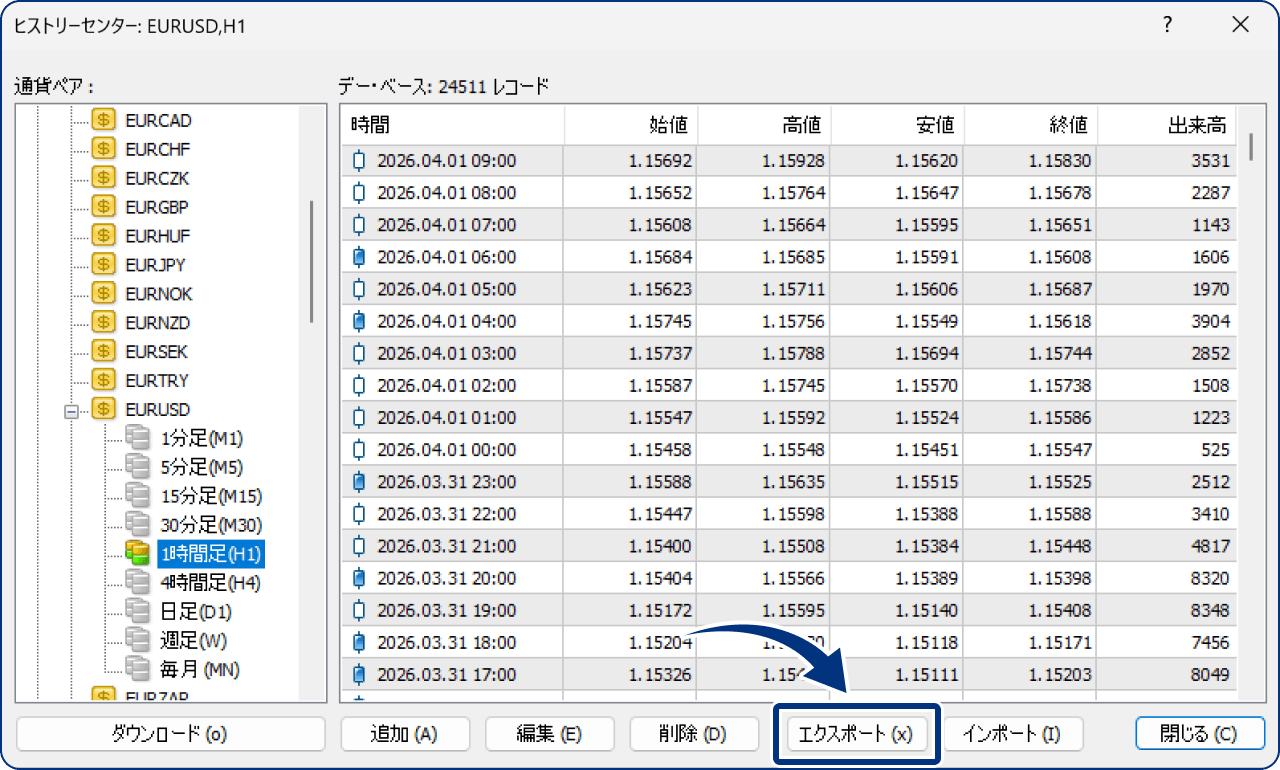Screen dimensions: 1280x770
Task: Click the インポート button
Action: click(1014, 733)
